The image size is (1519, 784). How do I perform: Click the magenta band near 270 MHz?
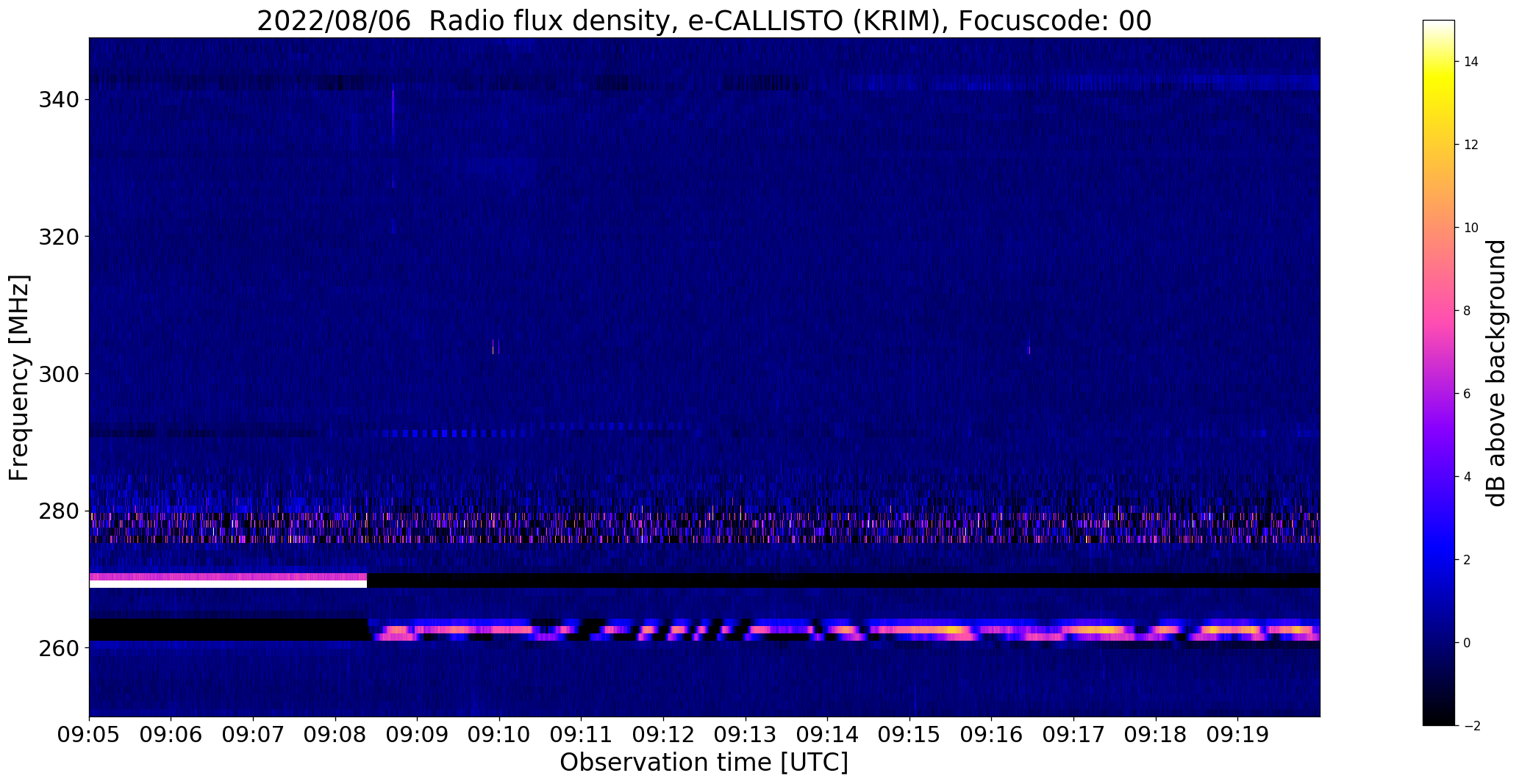click(x=228, y=577)
